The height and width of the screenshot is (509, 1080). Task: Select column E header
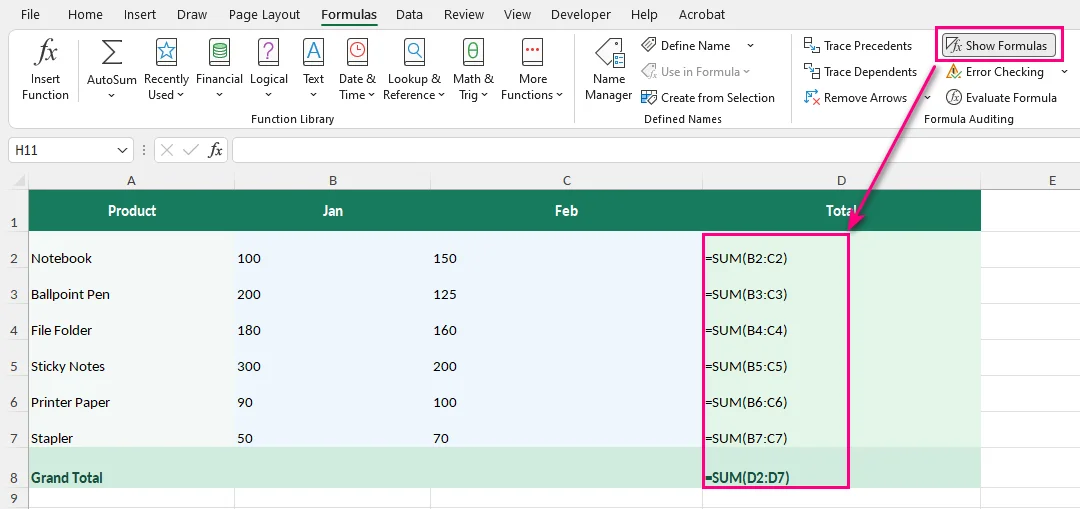[x=1052, y=180]
